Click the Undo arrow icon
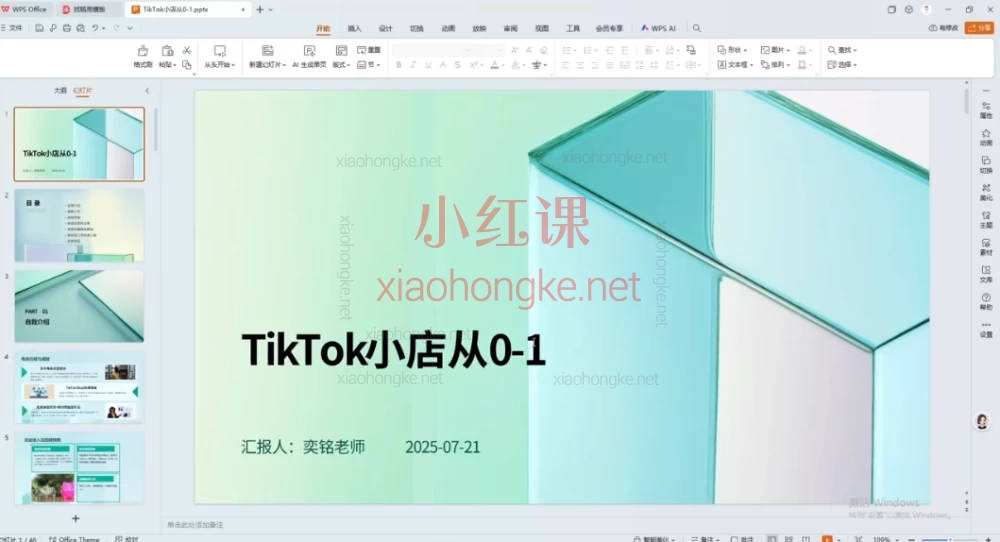The image size is (1000, 542). [95, 28]
